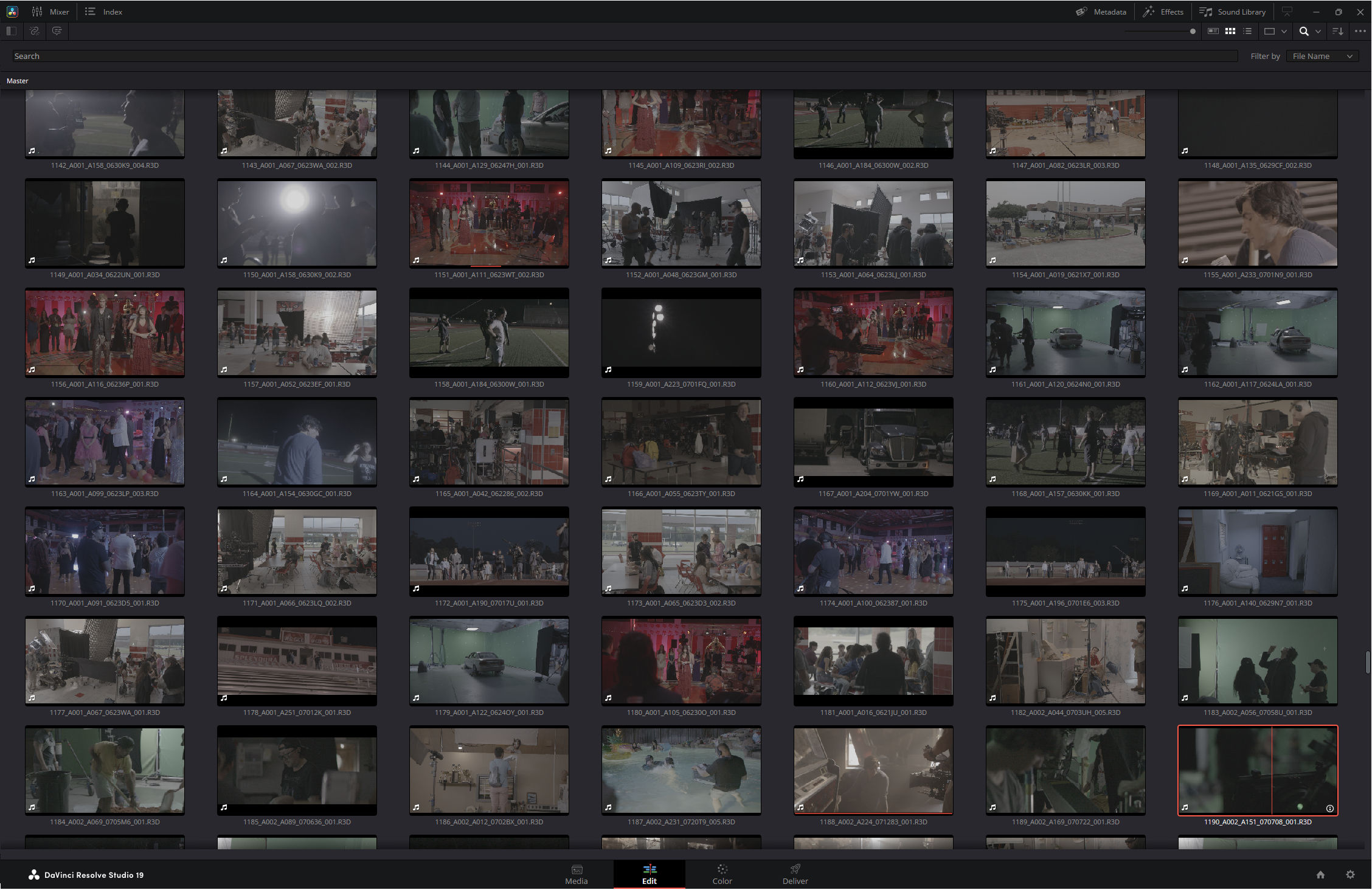This screenshot has width=1372, height=890.
Task: Click file name 1146_A001_A184_06300W_002.R3D
Action: pyautogui.click(x=873, y=165)
